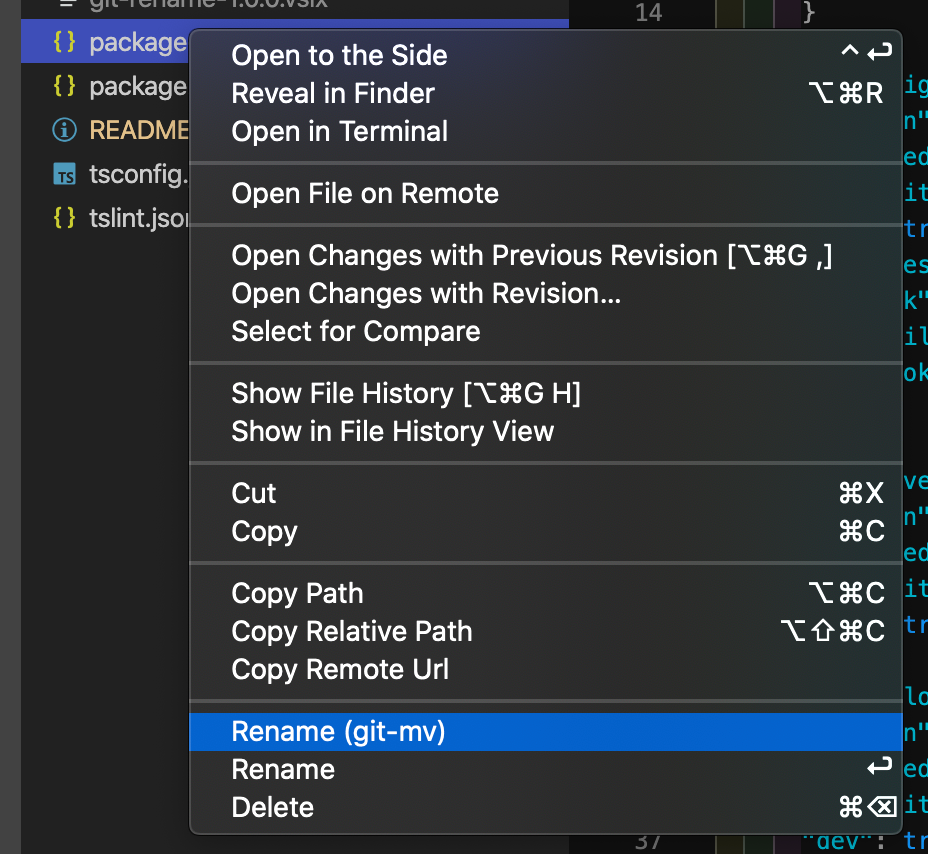Click the second JSON braces icon in the sidebar
Image resolution: width=928 pixels, height=854 pixels.
pos(62,87)
